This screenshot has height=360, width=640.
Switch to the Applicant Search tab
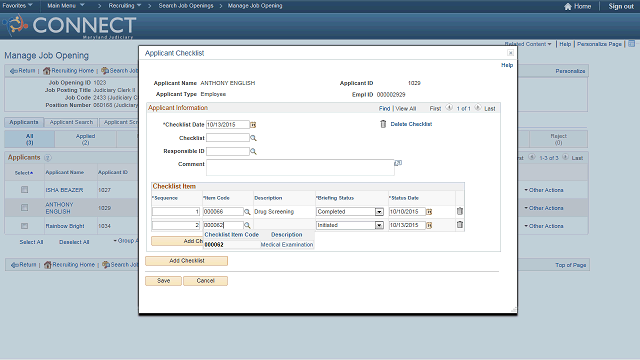point(71,122)
